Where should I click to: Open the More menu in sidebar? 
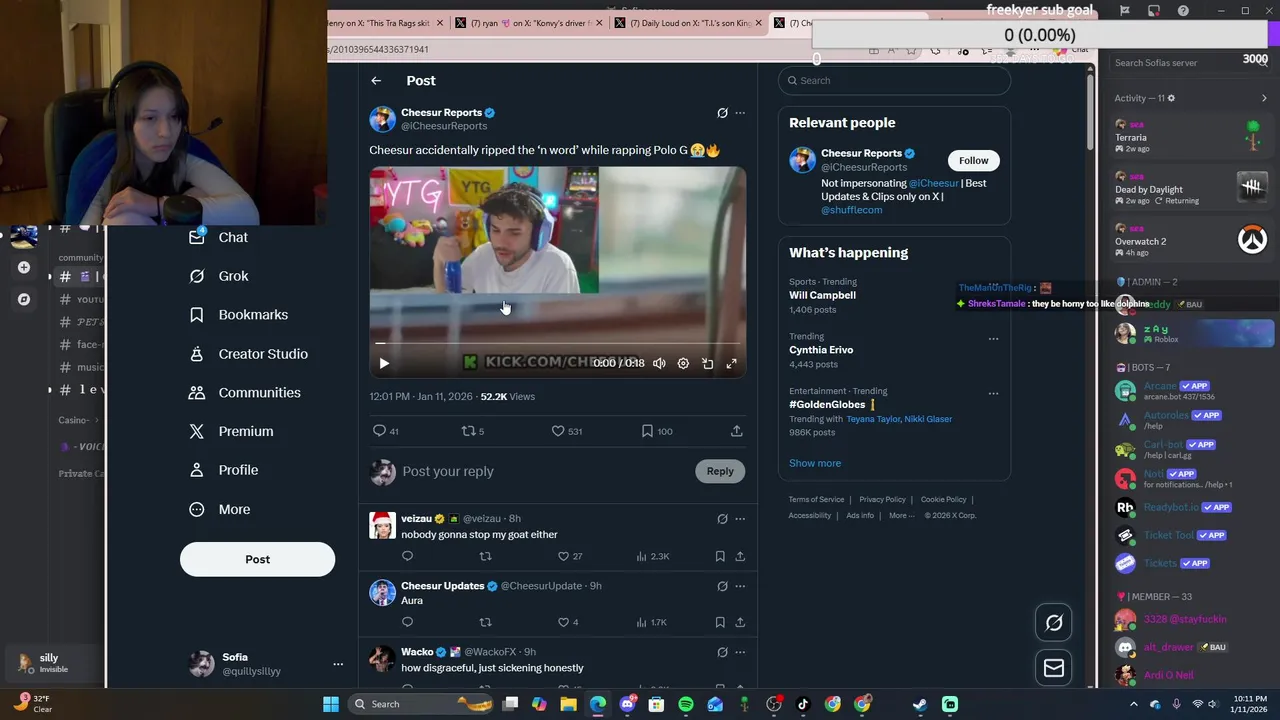pyautogui.click(x=219, y=509)
